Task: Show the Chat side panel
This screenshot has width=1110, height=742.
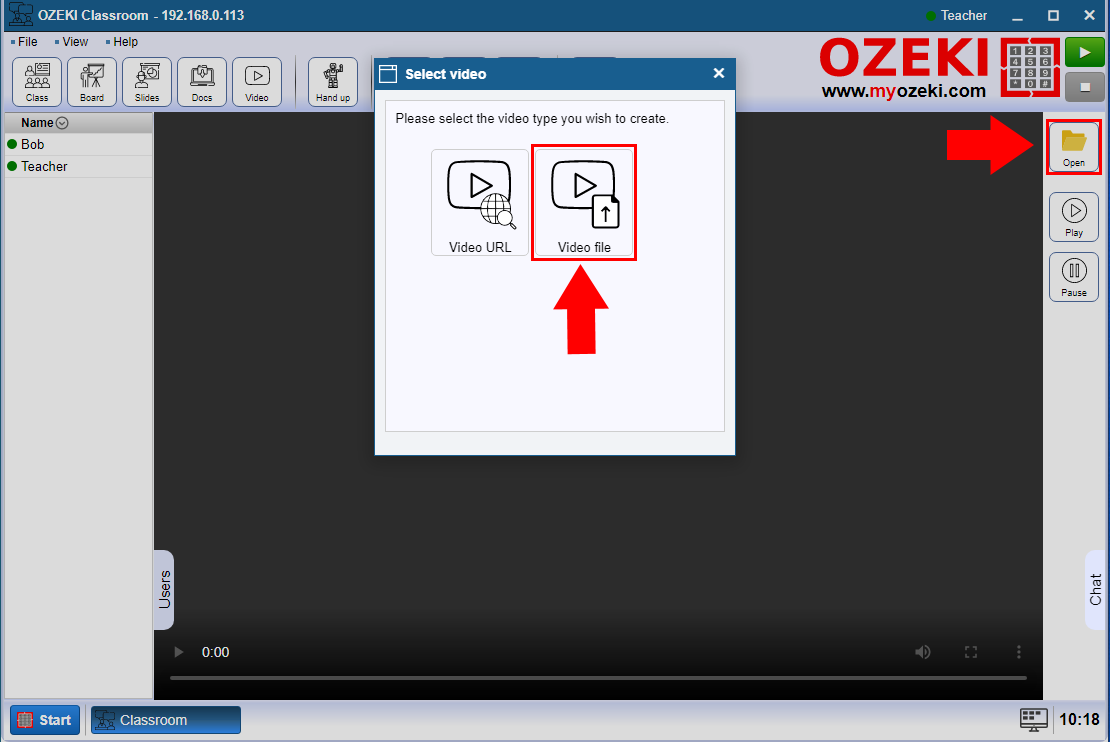Action: coord(1094,590)
